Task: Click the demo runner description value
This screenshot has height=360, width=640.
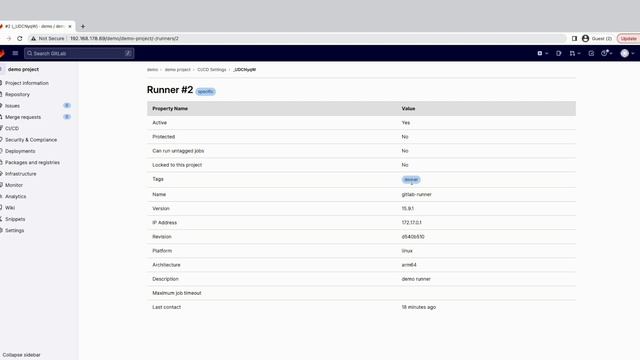Action: 416,279
